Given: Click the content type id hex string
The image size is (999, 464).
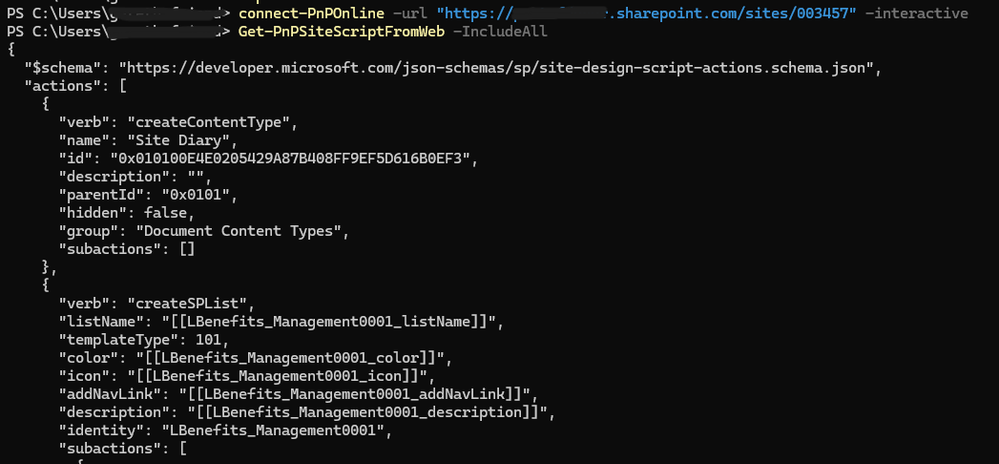Looking at the screenshot, I should click(x=294, y=158).
